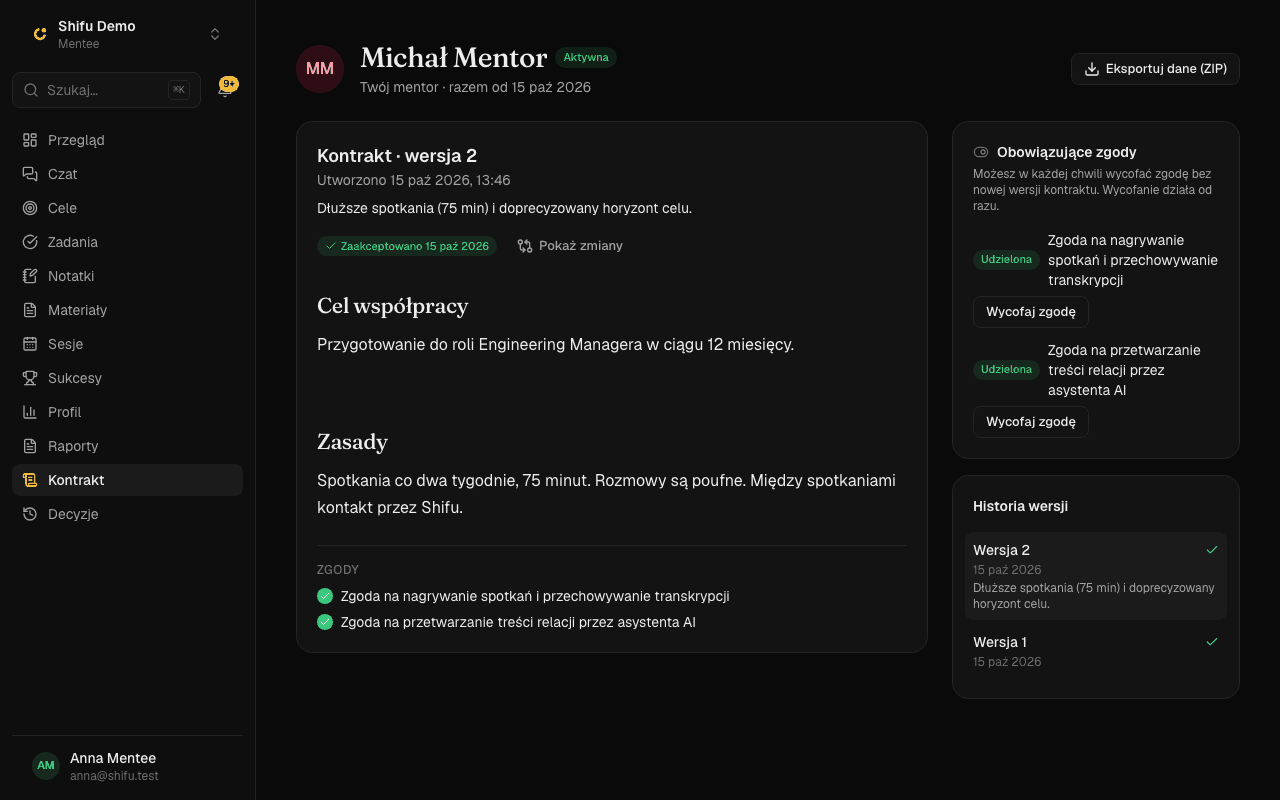Export data with Eksportuj dane (ZIP)
1280x800 pixels.
tap(1155, 69)
